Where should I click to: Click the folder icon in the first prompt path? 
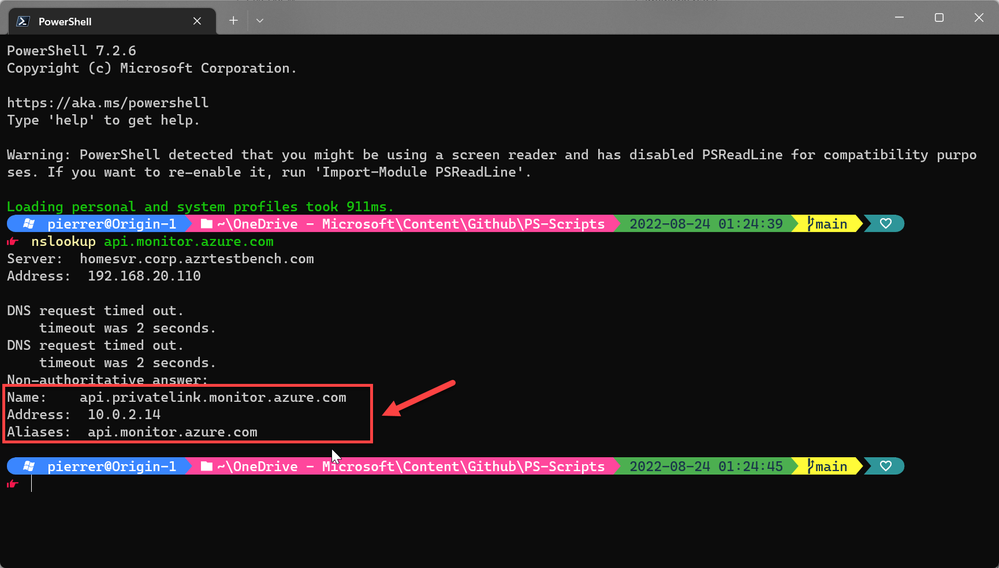pos(206,224)
